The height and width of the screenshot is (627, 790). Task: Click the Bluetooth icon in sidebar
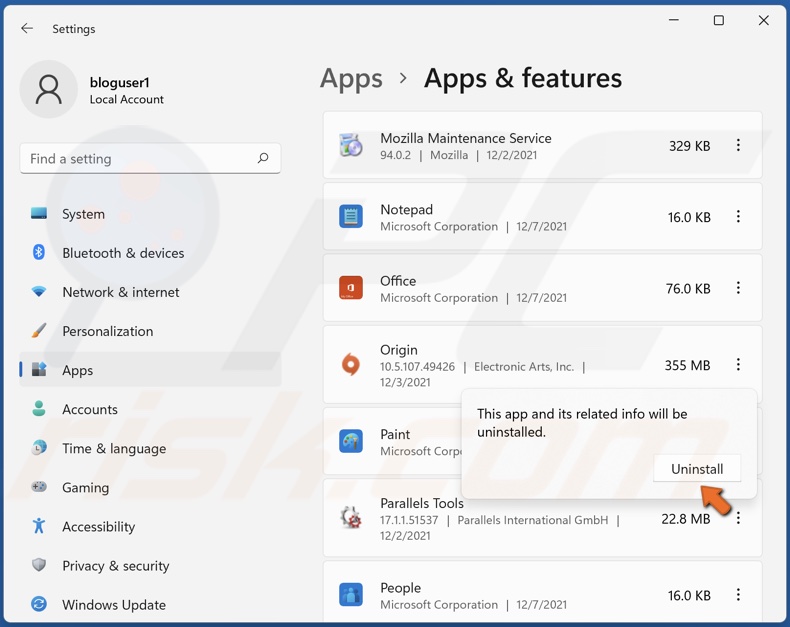(39, 252)
